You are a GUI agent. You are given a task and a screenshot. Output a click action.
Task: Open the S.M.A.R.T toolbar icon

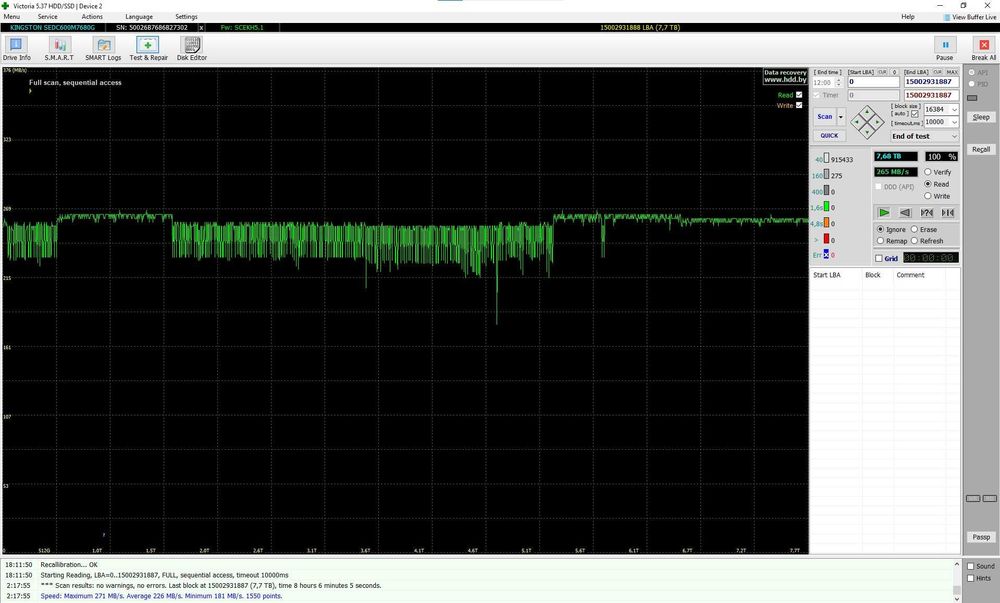(59, 45)
